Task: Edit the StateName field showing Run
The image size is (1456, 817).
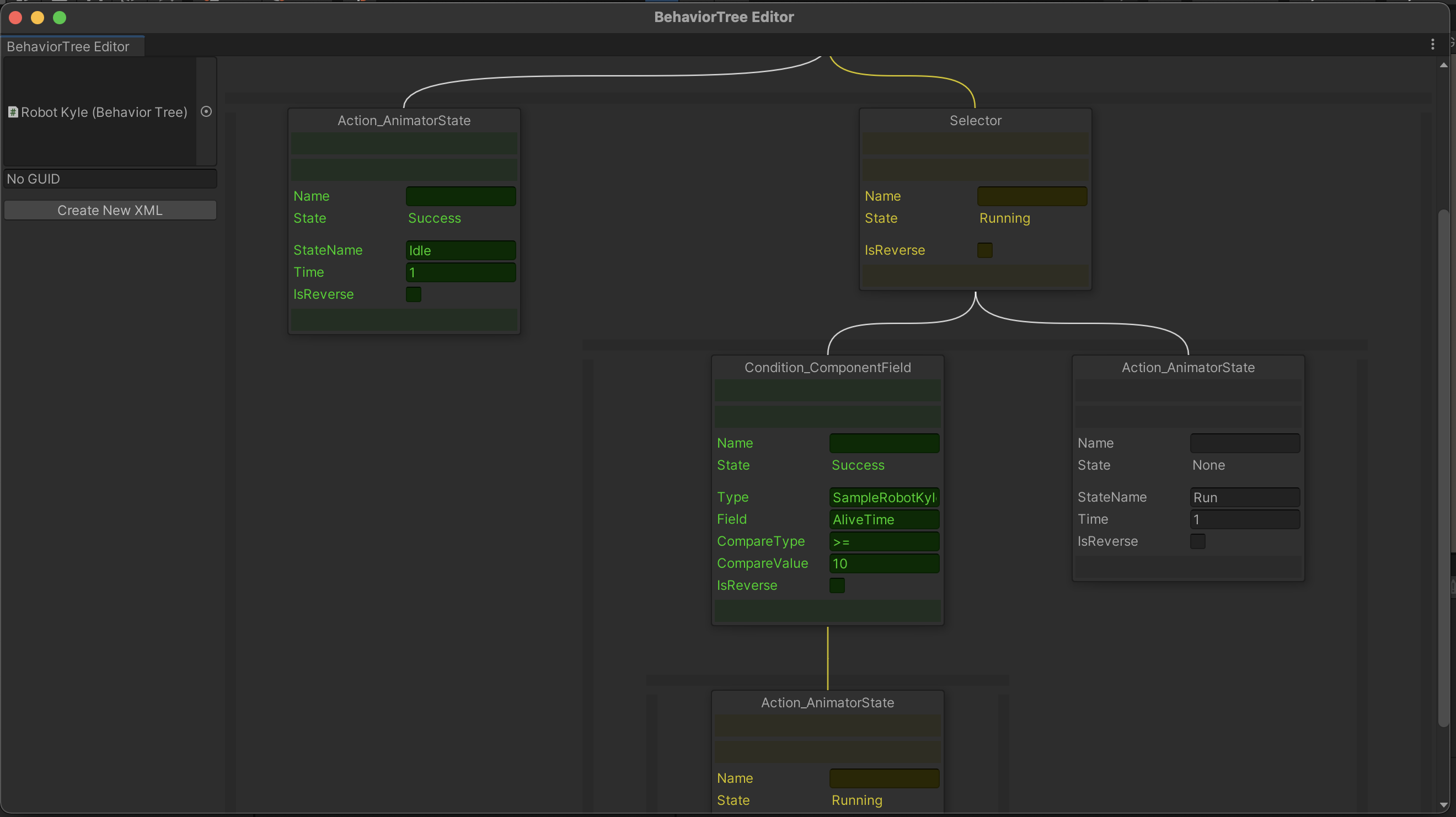Action: tap(1244, 497)
